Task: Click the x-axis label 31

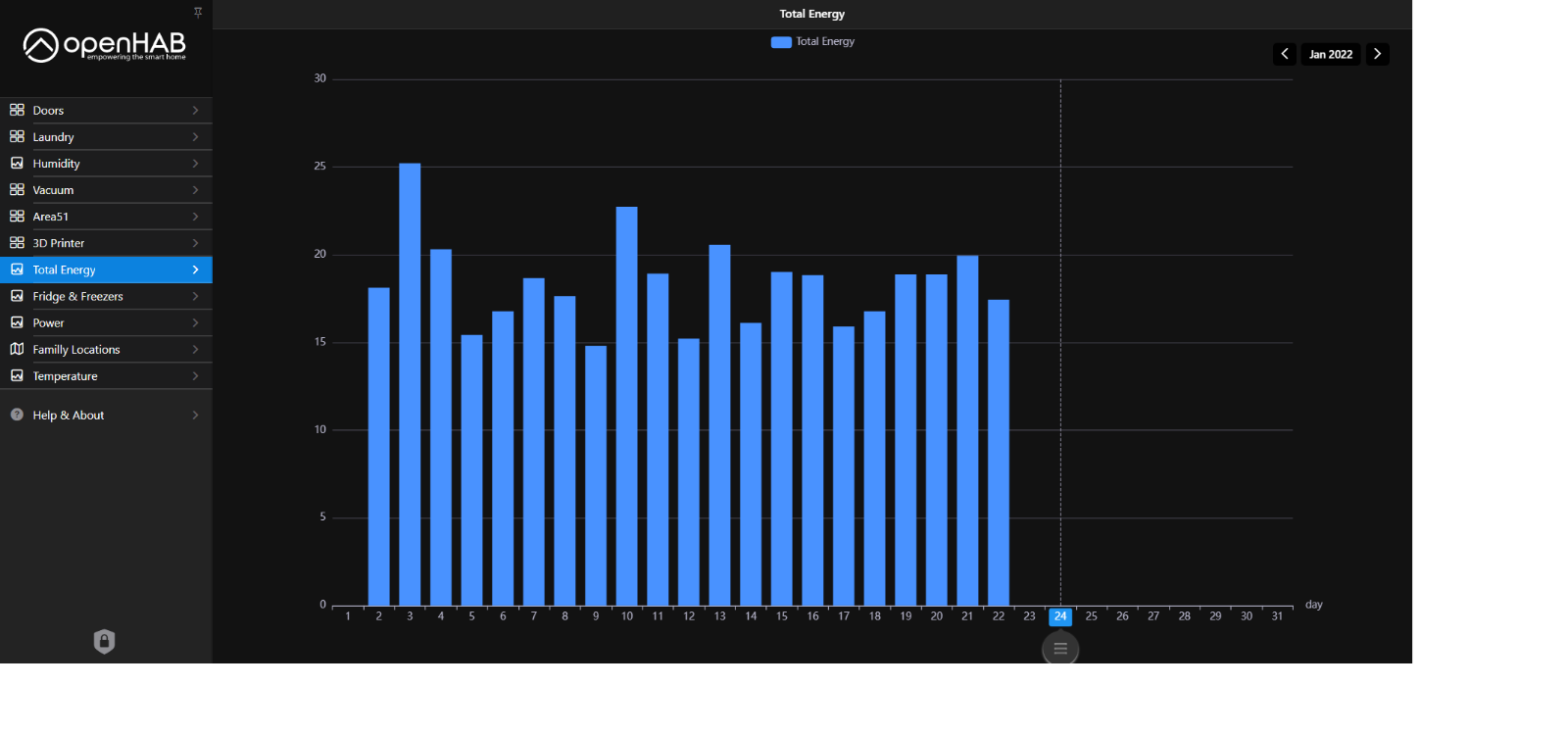Action: (1277, 616)
